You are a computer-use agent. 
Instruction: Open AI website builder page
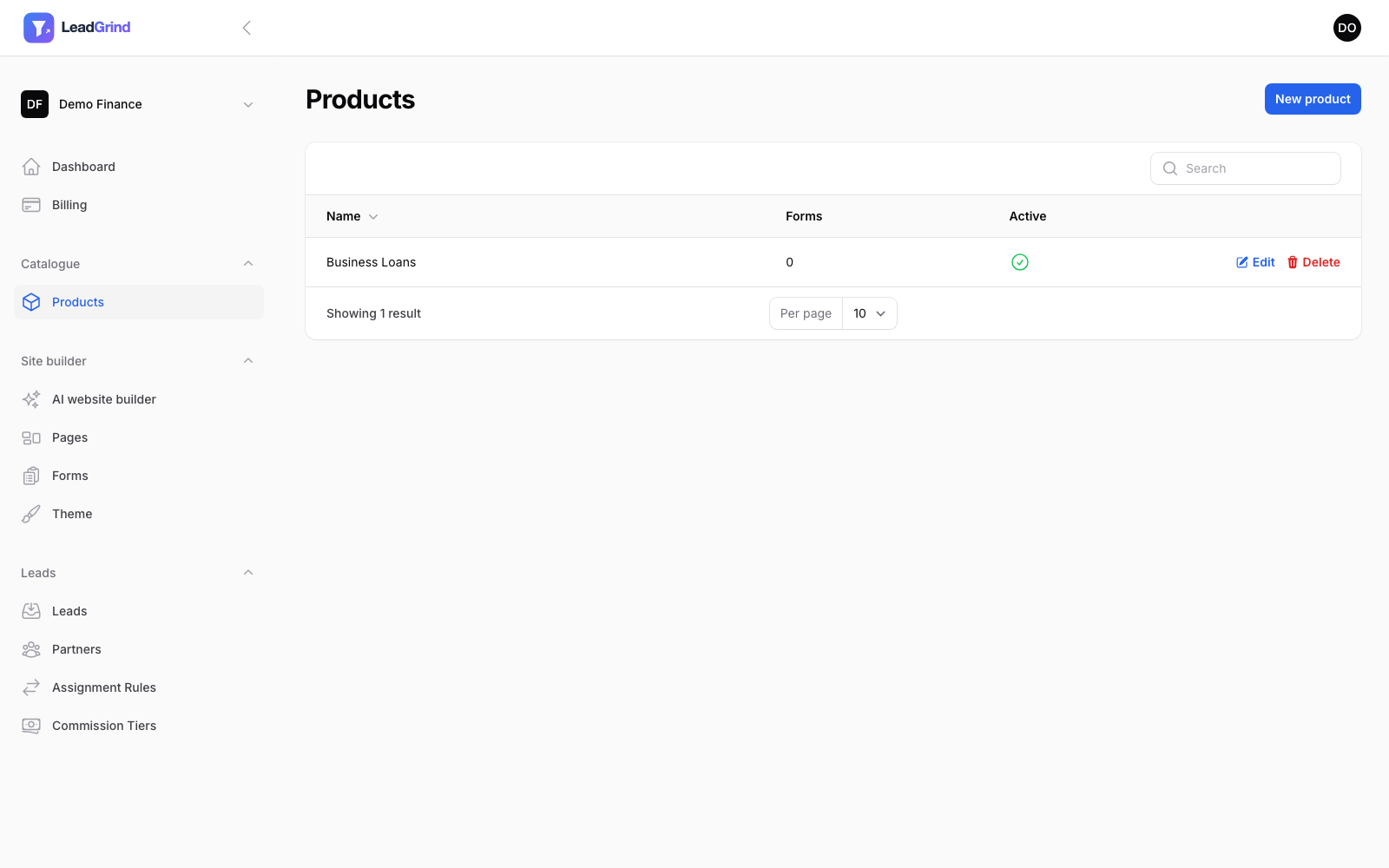[x=139, y=399]
